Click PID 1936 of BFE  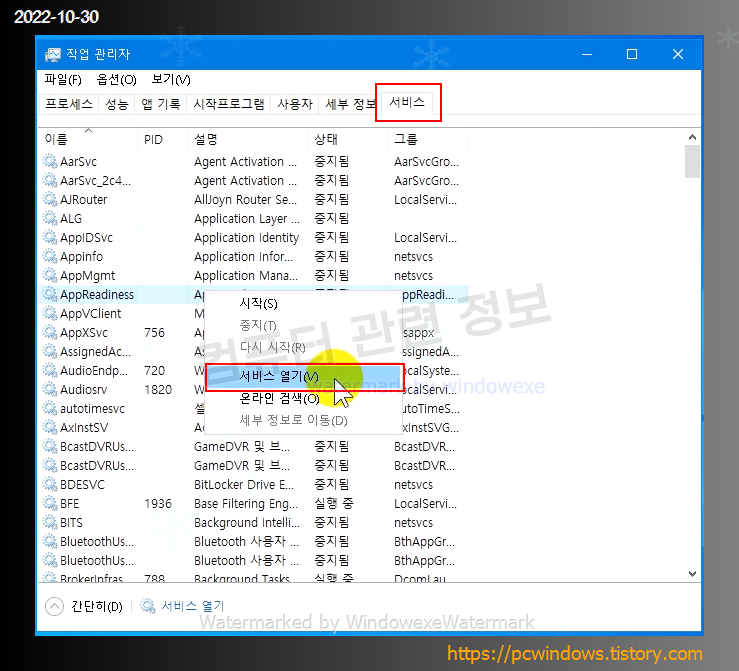158,504
